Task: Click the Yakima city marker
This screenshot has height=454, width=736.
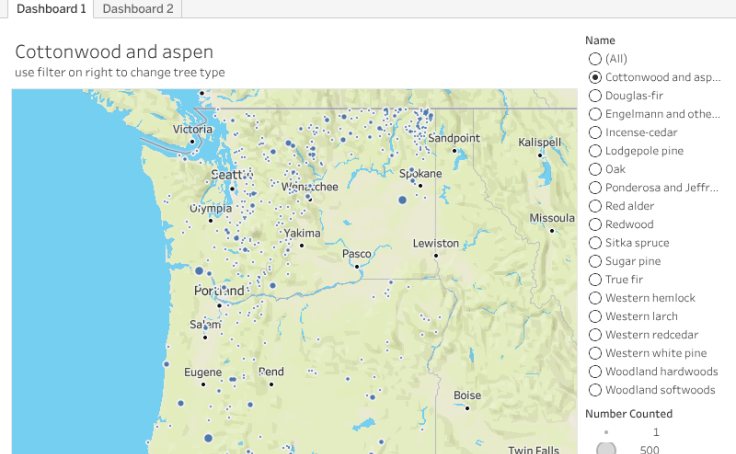Action: [x=302, y=246]
